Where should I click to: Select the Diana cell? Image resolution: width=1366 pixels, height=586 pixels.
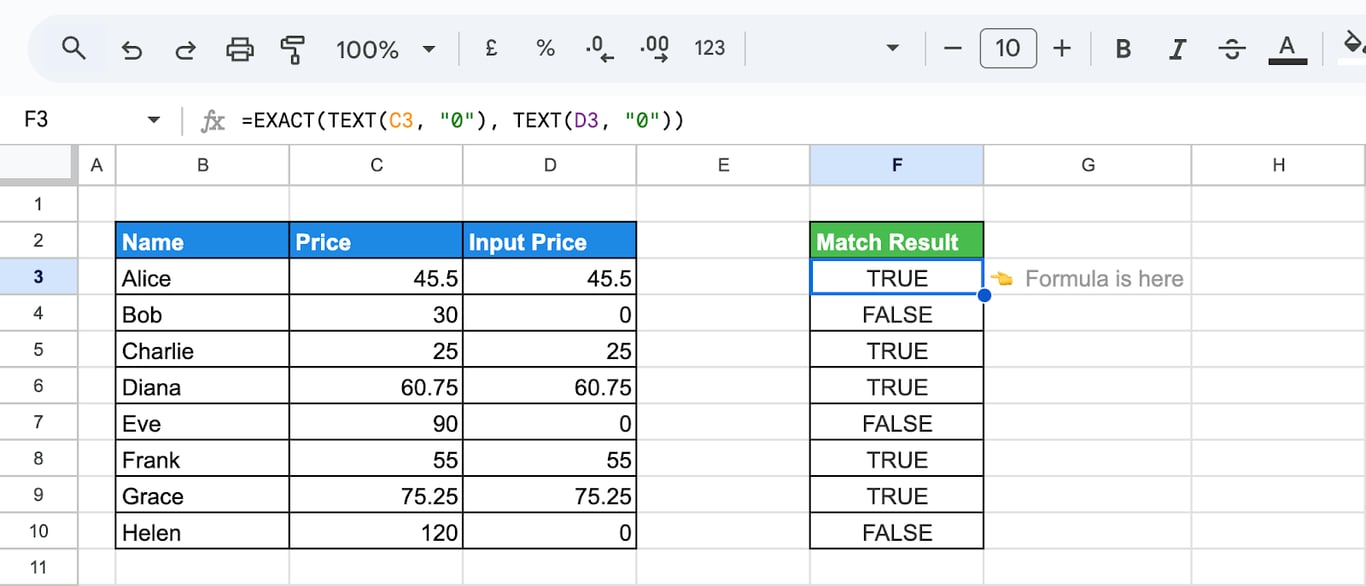point(203,387)
